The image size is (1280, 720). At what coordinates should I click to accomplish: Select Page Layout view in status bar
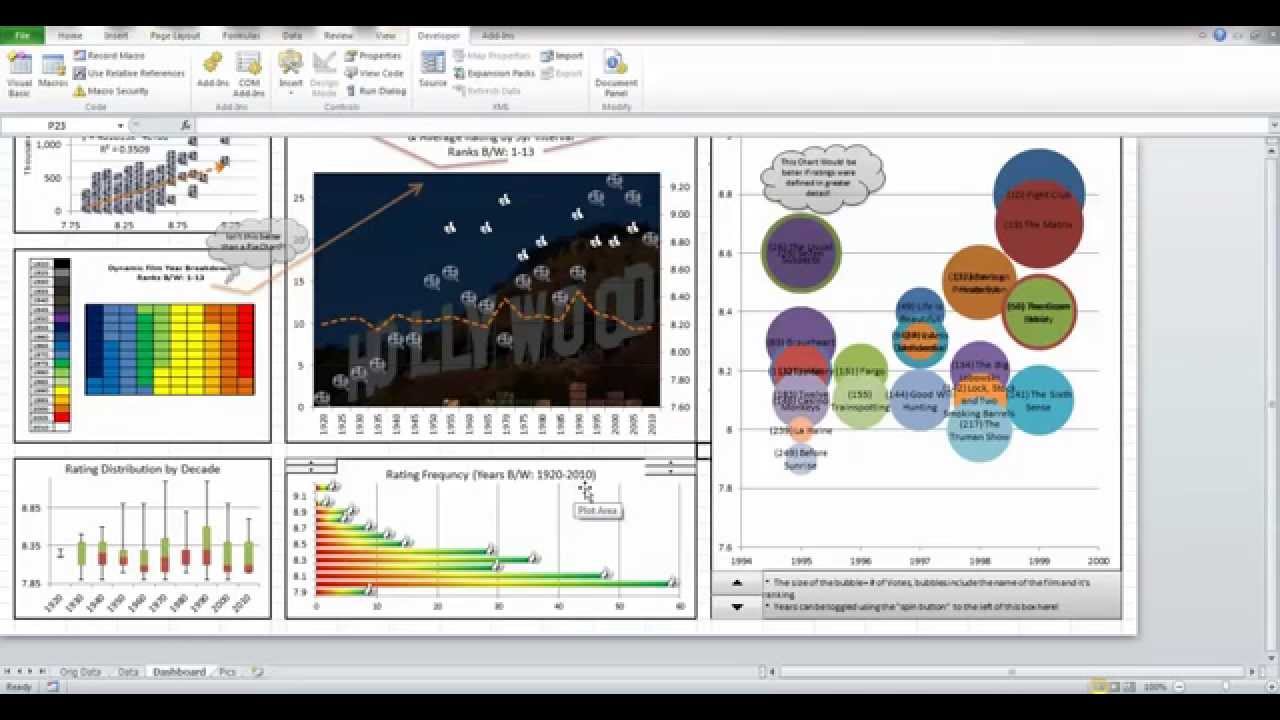[x=1115, y=687]
